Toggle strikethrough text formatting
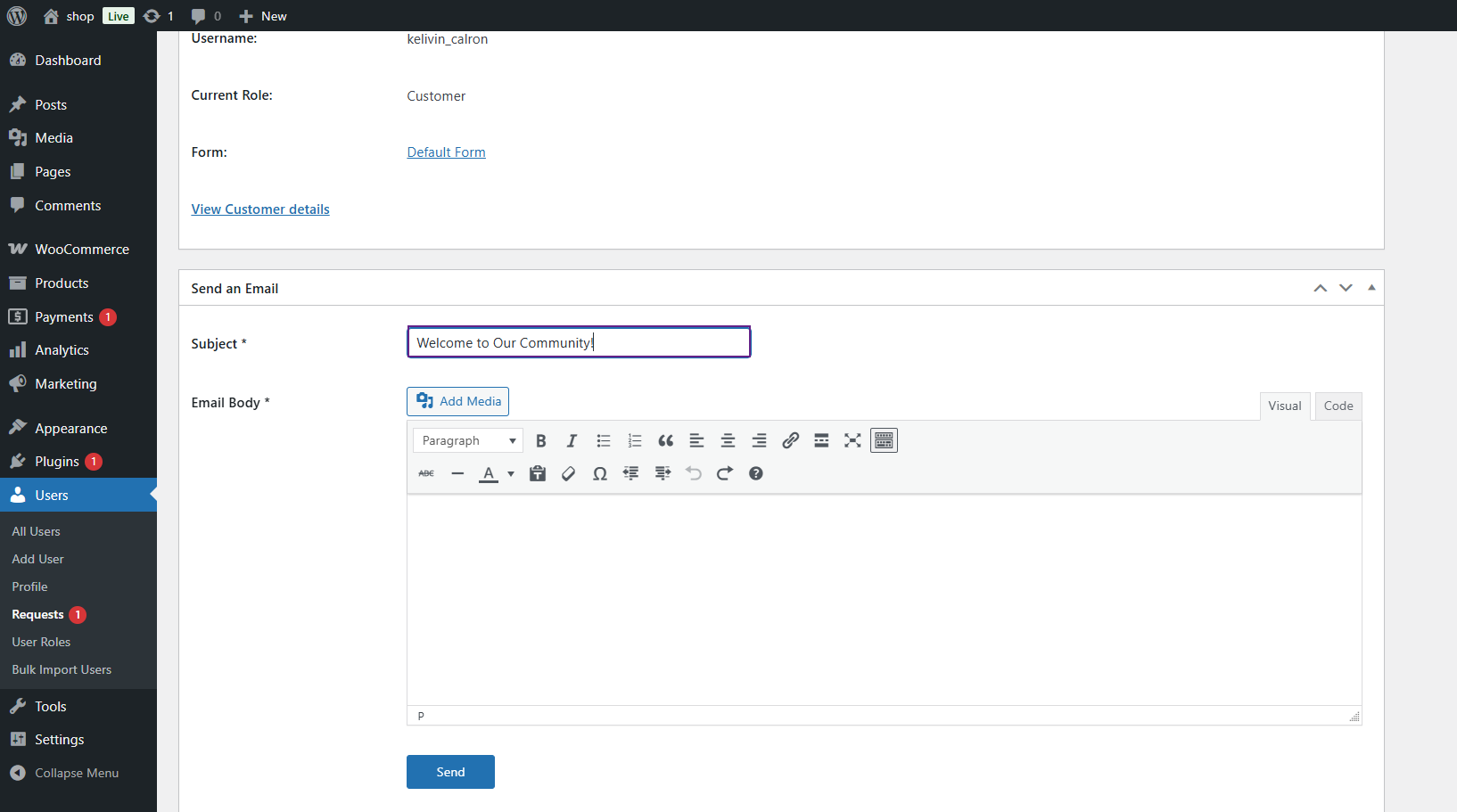This screenshot has width=1457, height=812. coord(426,474)
